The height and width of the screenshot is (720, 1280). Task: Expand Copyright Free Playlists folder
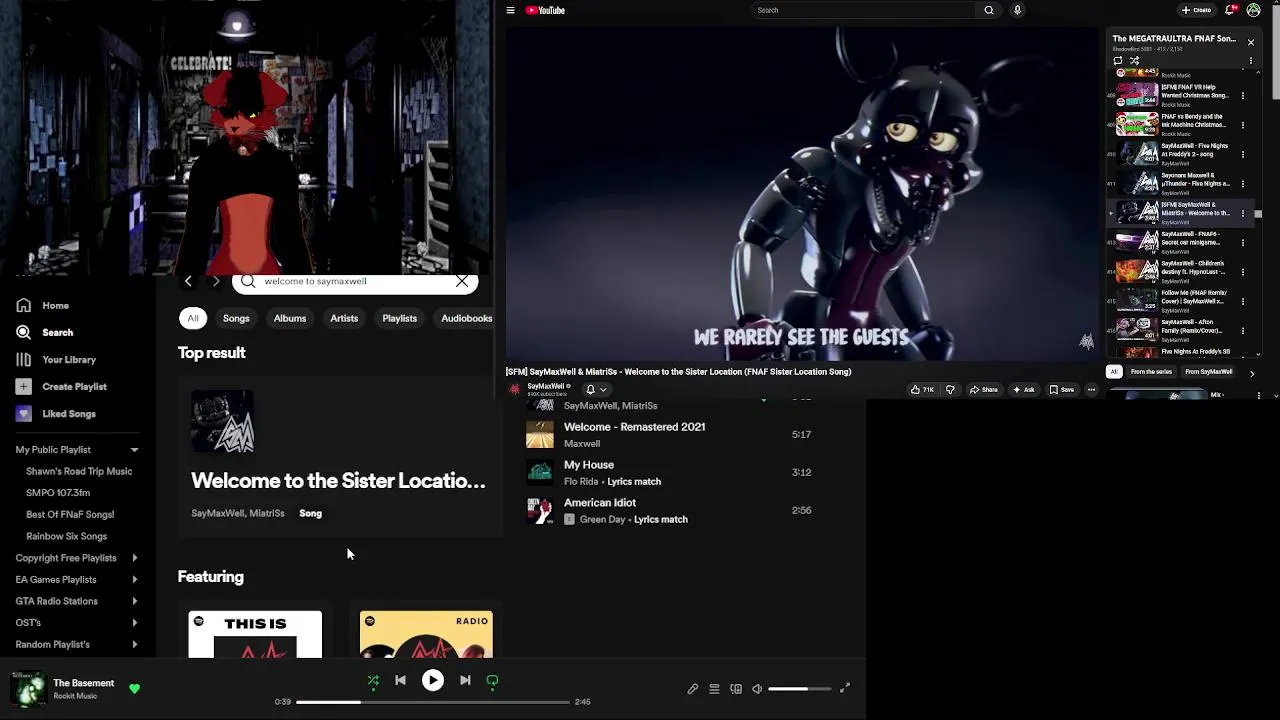(134, 558)
